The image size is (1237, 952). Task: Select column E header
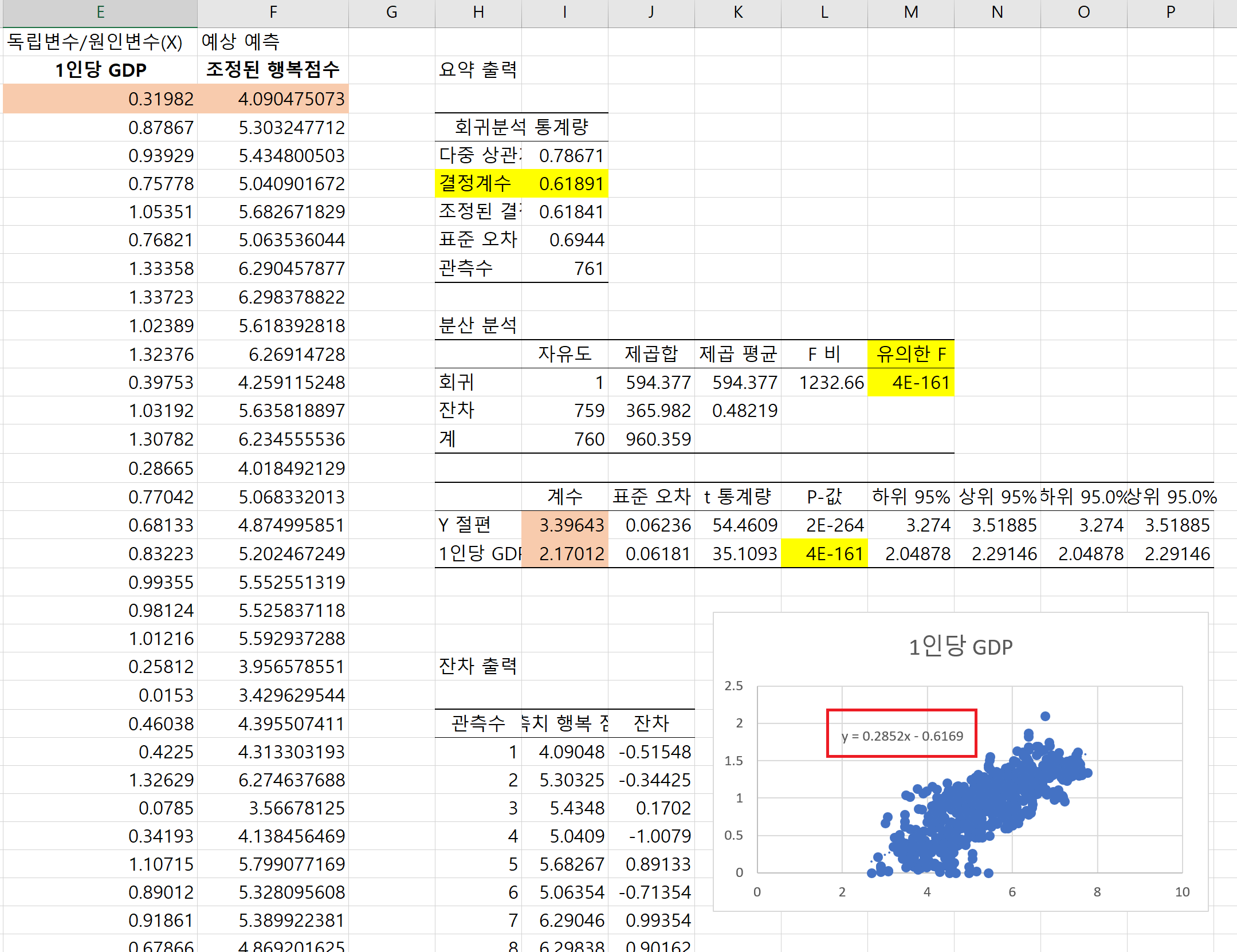click(x=100, y=13)
